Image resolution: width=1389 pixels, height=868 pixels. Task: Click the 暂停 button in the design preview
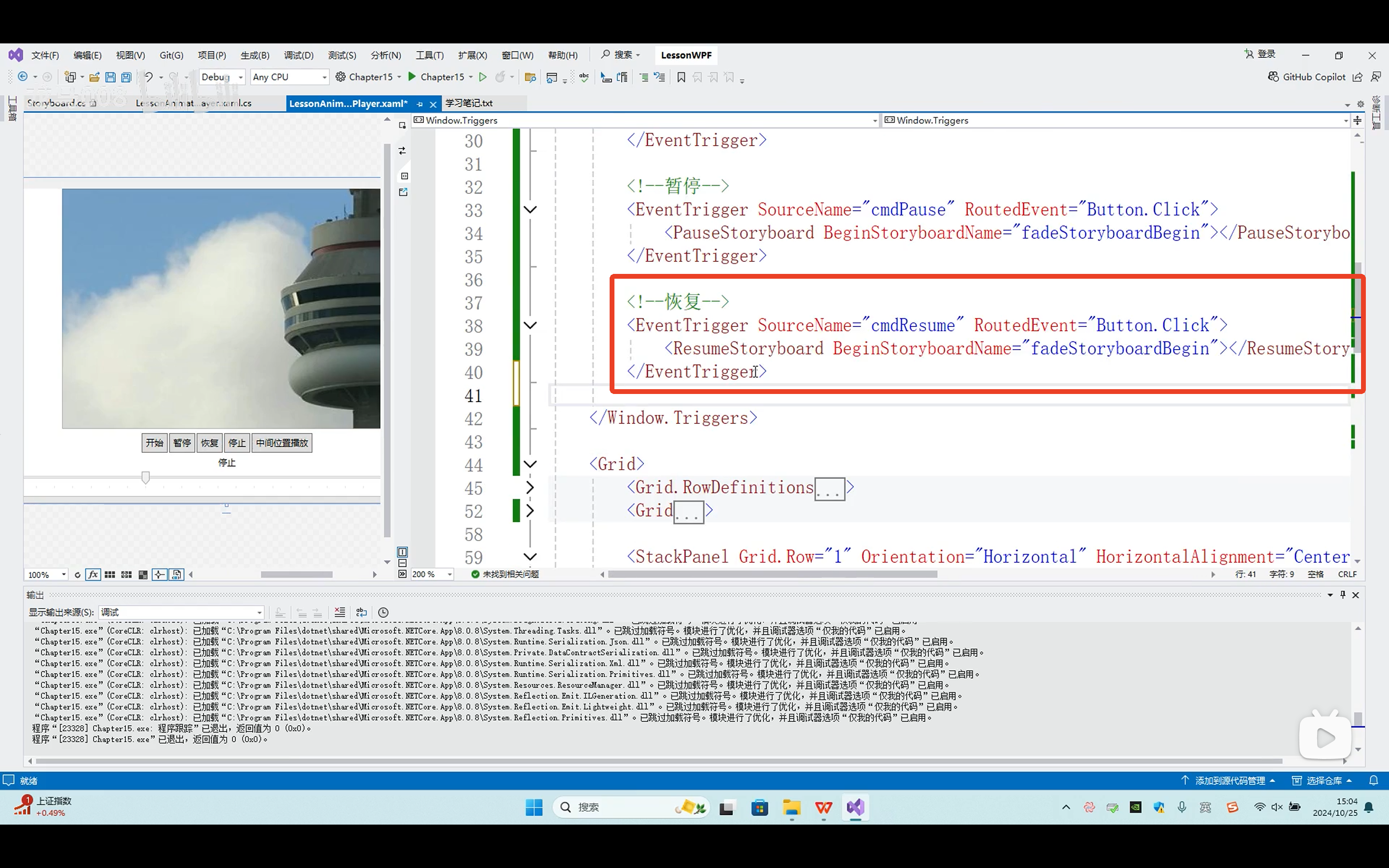click(182, 443)
